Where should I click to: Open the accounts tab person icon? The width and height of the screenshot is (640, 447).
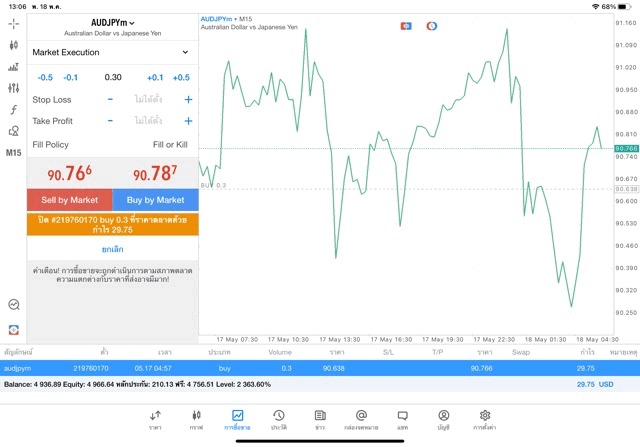coord(444,420)
